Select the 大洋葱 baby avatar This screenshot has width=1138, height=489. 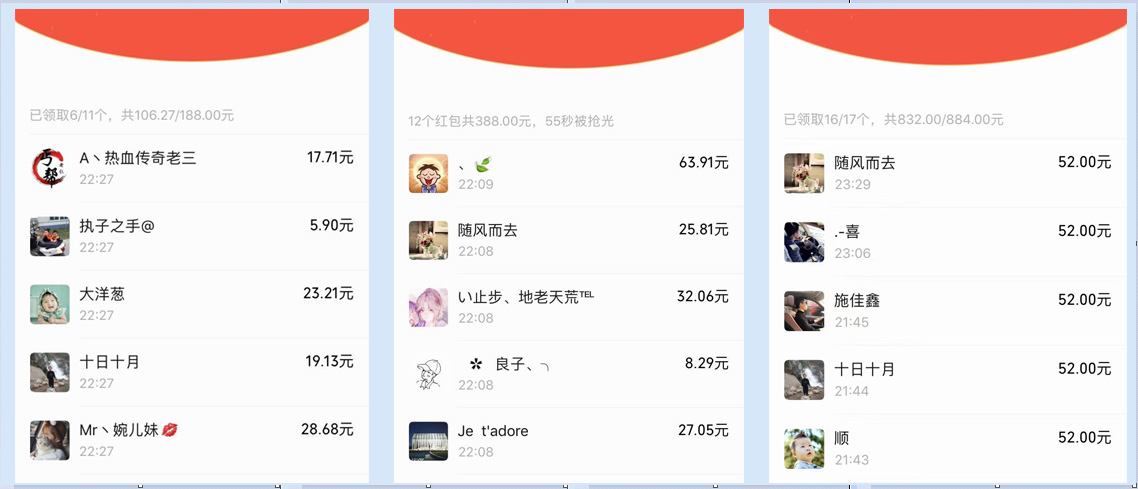coord(49,304)
